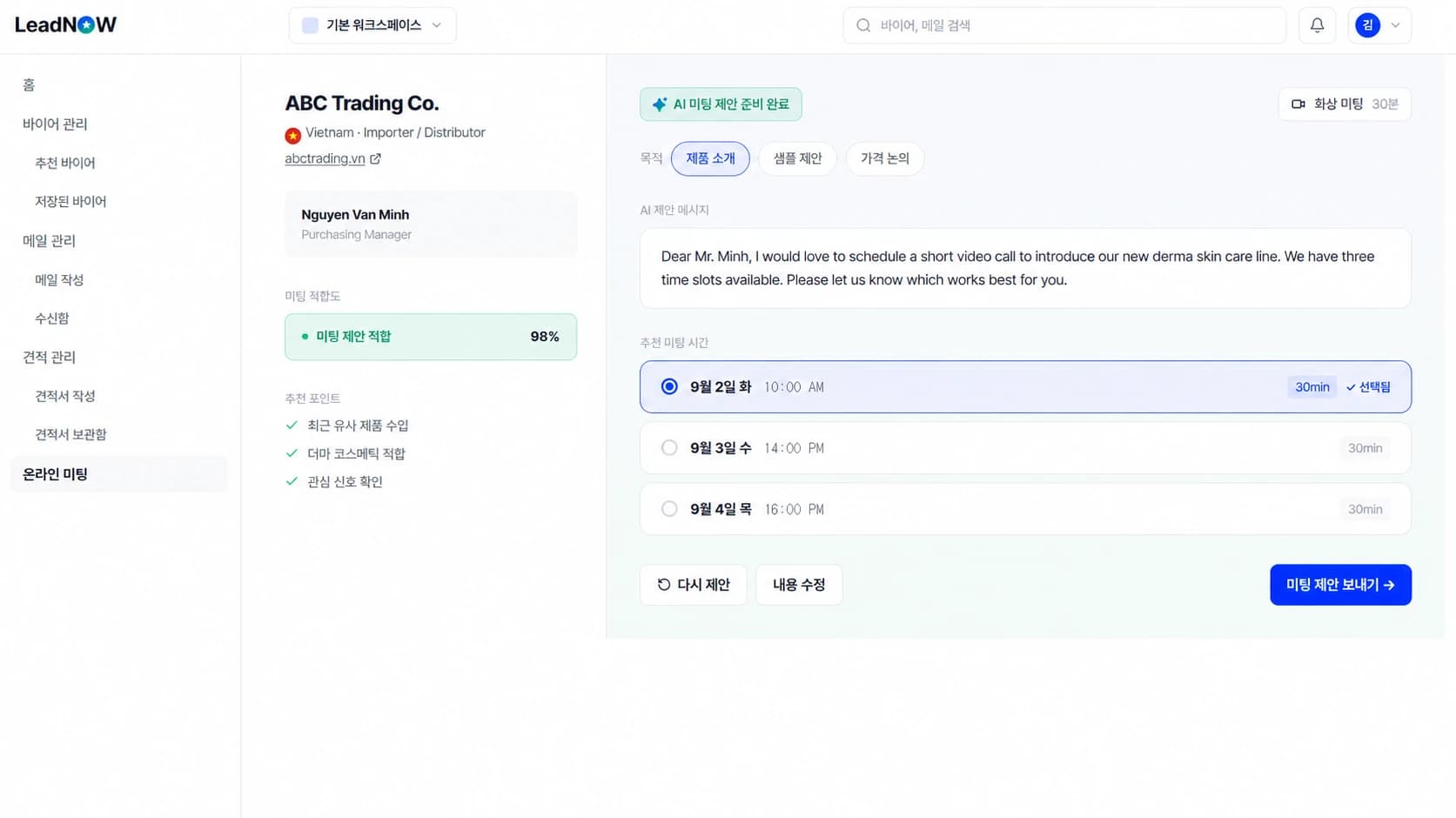Select the 9월 2일 화 radio button
The width and height of the screenshot is (1456, 818).
click(x=669, y=386)
